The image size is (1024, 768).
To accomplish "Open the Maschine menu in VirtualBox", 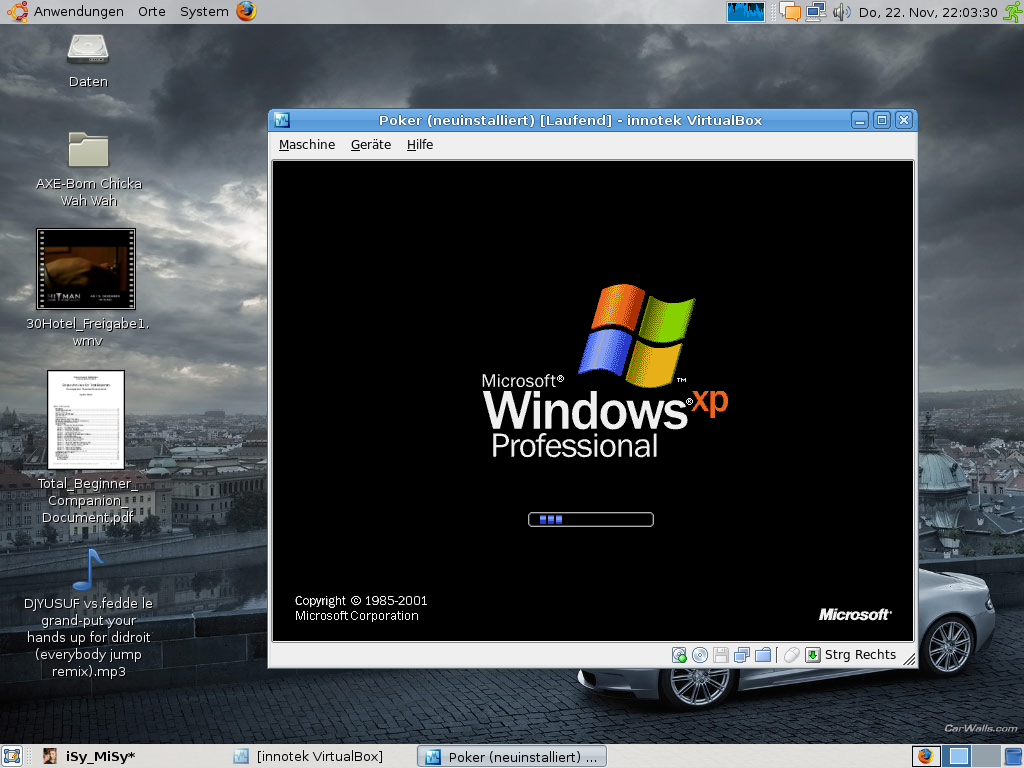I will pos(307,144).
